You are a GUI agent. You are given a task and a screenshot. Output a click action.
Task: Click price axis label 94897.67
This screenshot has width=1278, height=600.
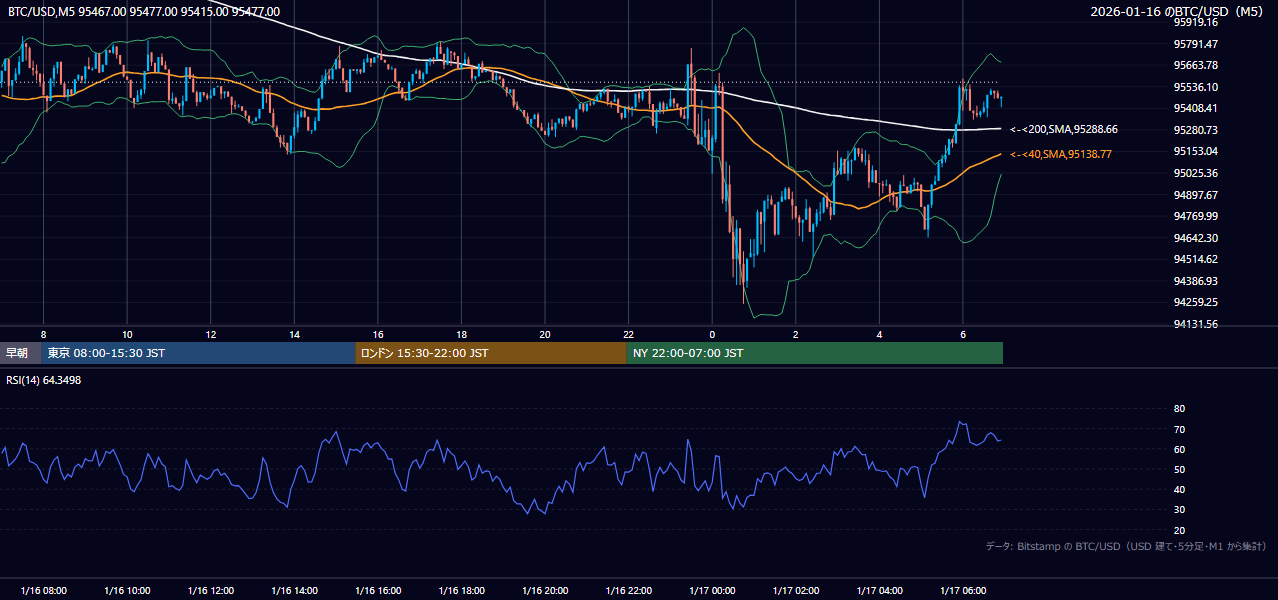pyautogui.click(x=1196, y=195)
